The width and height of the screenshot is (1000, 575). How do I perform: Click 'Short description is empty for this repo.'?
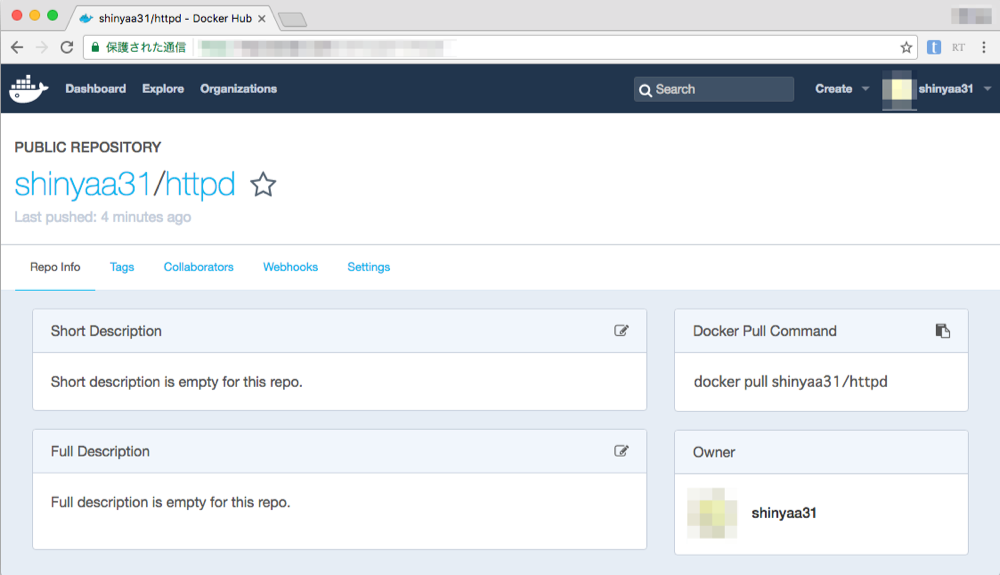tap(177, 382)
